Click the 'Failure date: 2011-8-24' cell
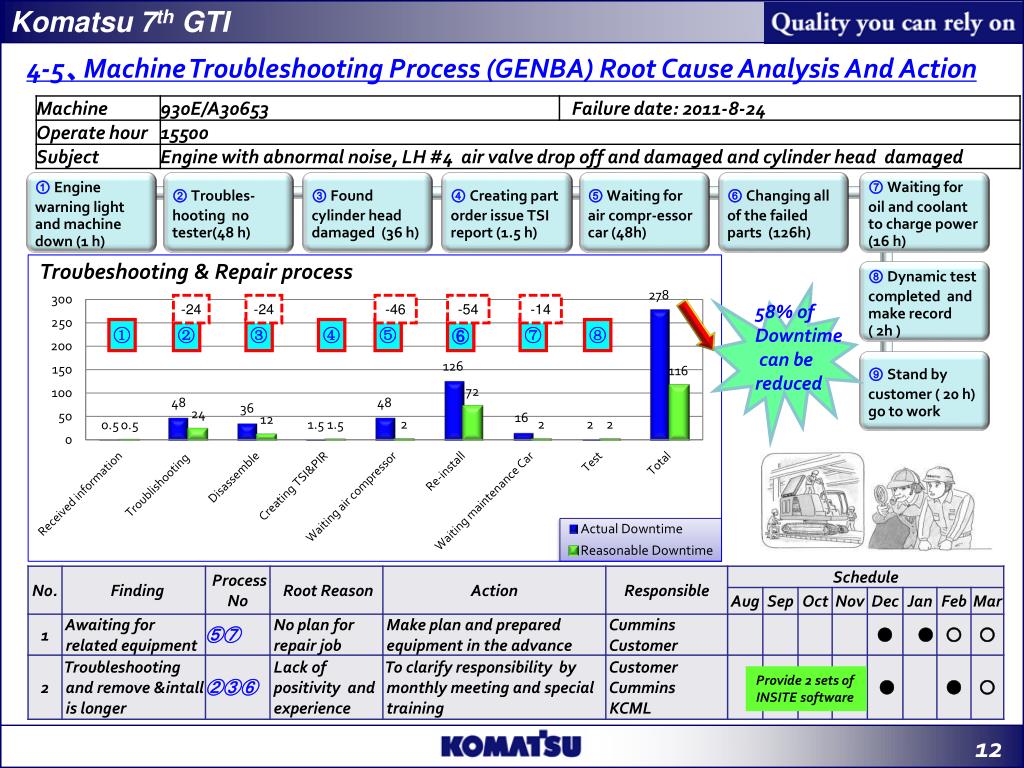The width and height of the screenshot is (1024, 768). (790, 108)
